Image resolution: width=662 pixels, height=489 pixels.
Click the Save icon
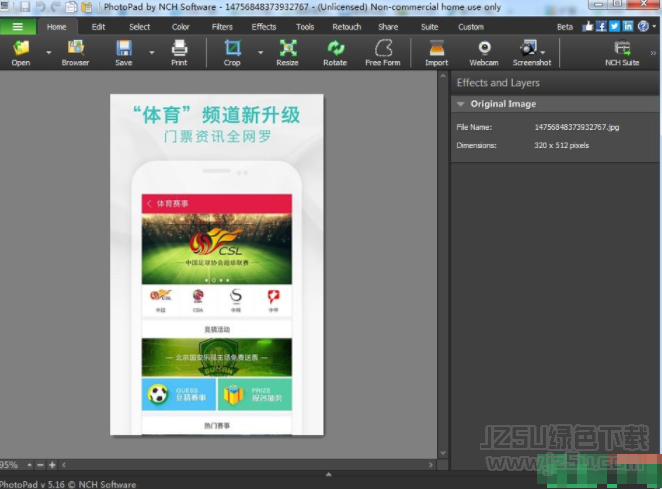(x=123, y=50)
